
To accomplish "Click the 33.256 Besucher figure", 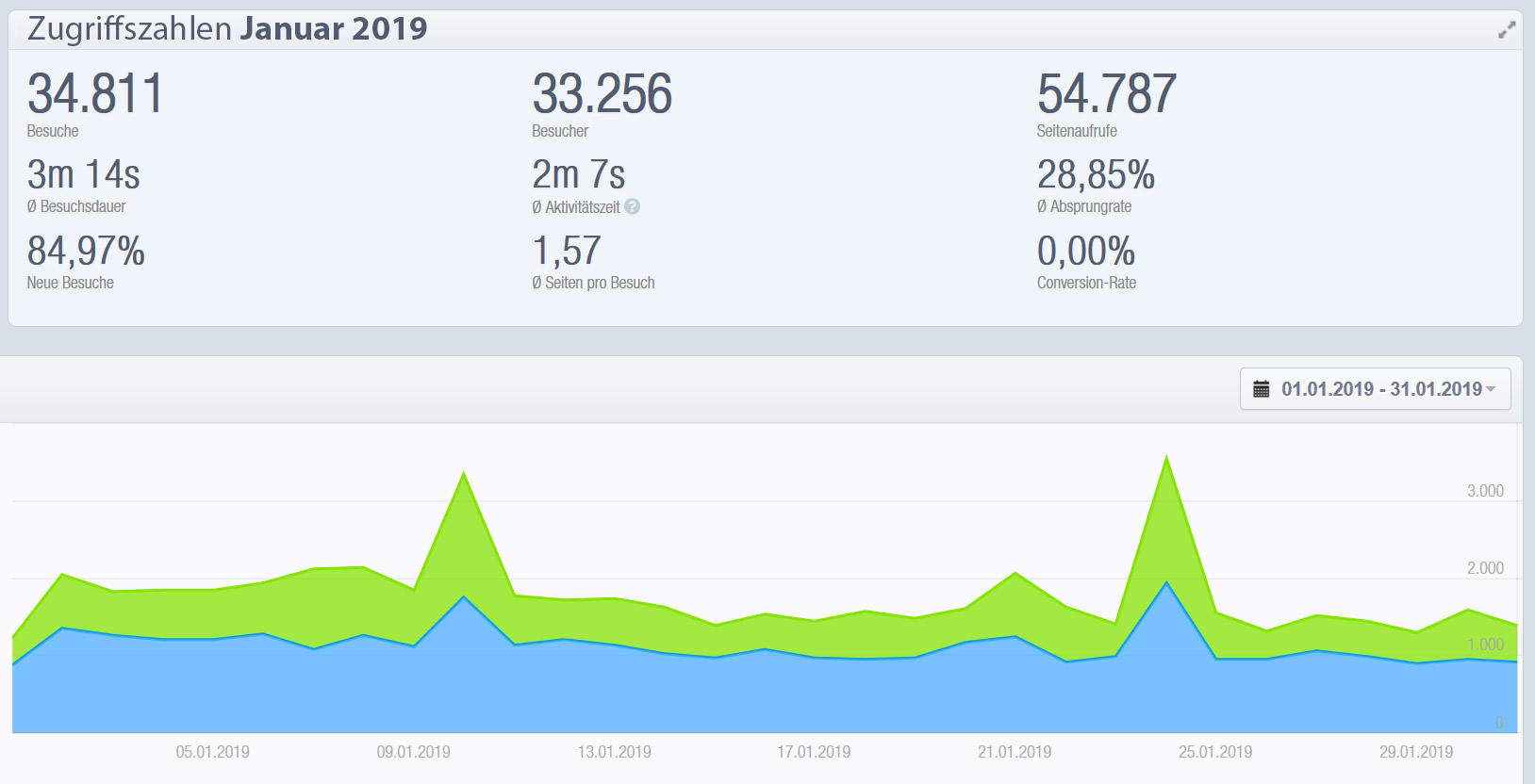I will click(x=602, y=94).
